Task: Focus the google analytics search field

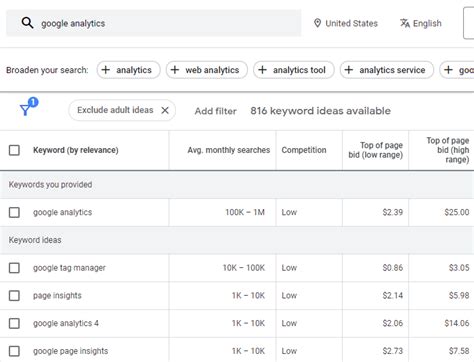Action: pos(154,23)
